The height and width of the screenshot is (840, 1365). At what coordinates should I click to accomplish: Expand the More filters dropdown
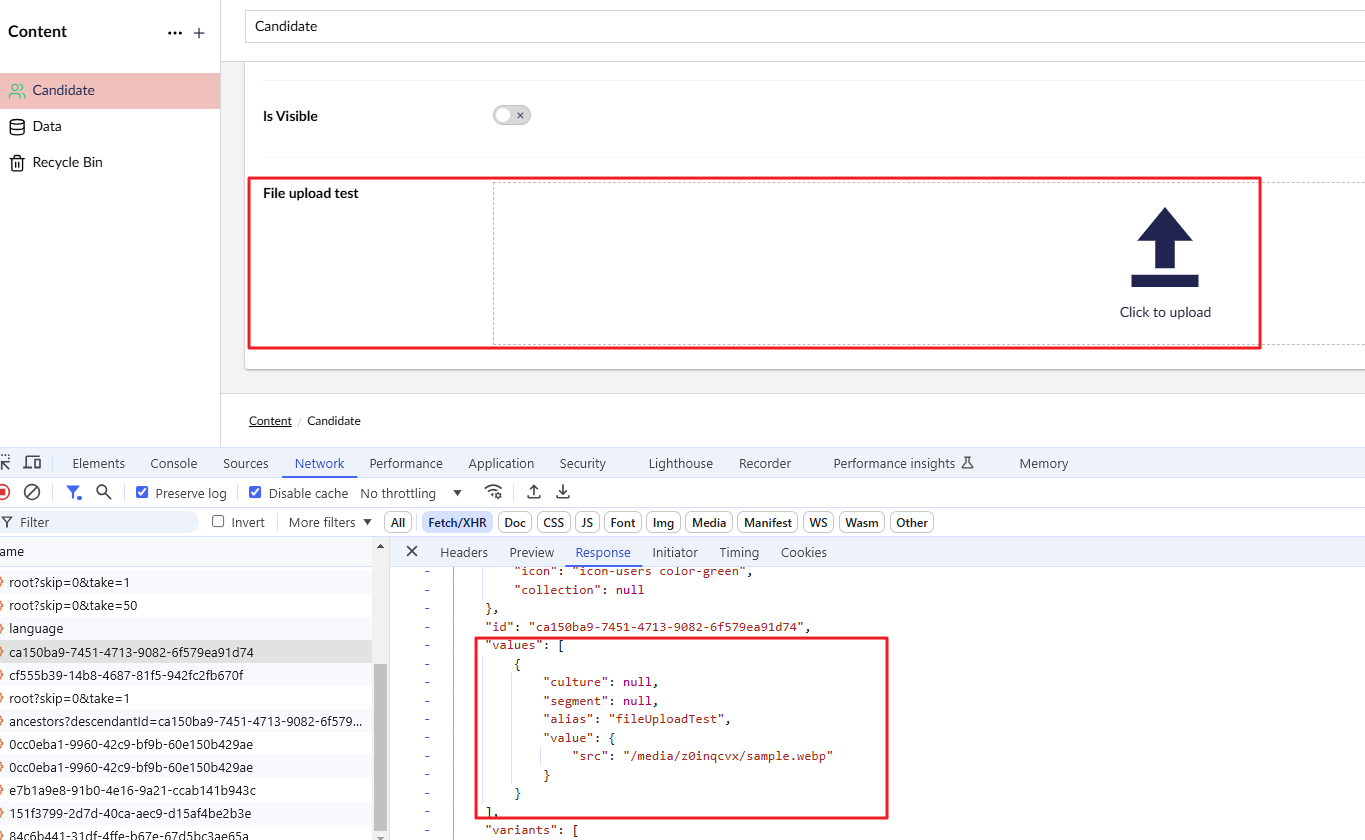click(x=329, y=522)
